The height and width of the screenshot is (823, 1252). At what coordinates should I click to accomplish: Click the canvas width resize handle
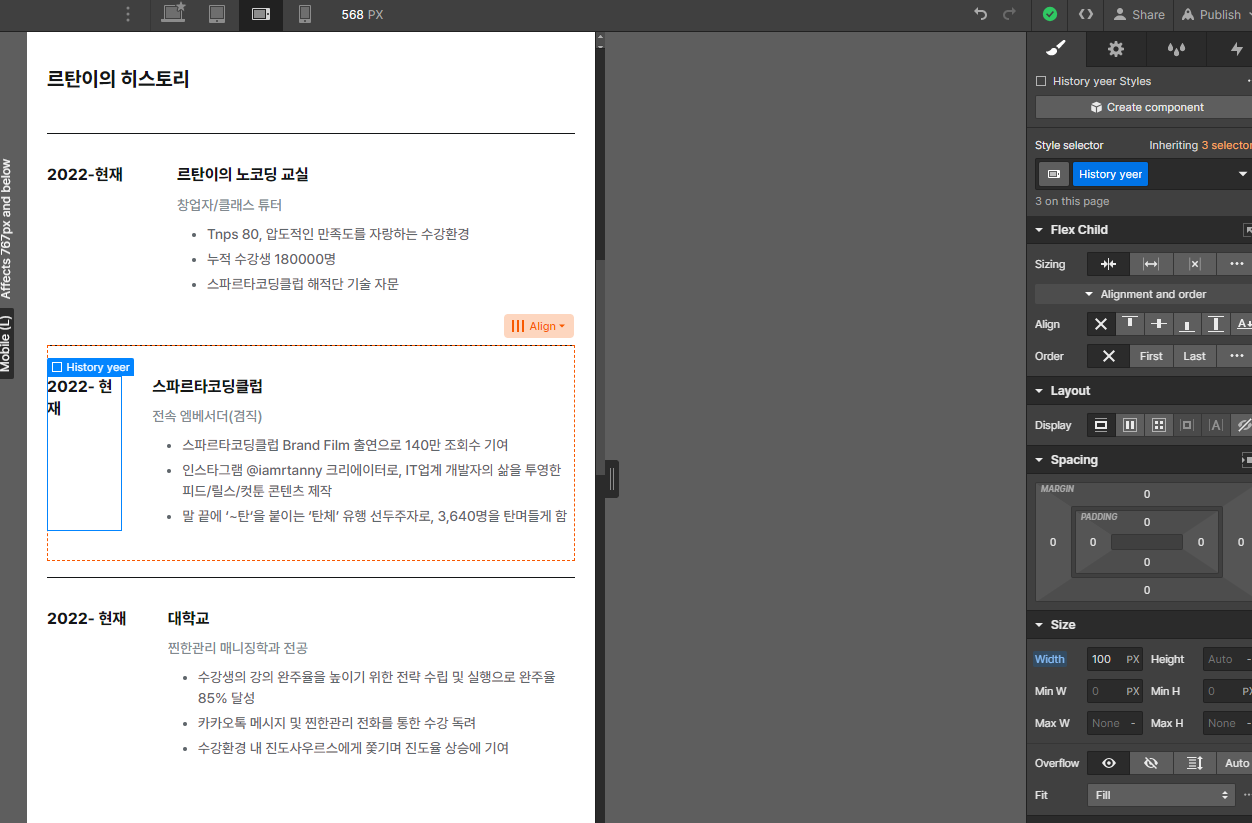tap(612, 480)
